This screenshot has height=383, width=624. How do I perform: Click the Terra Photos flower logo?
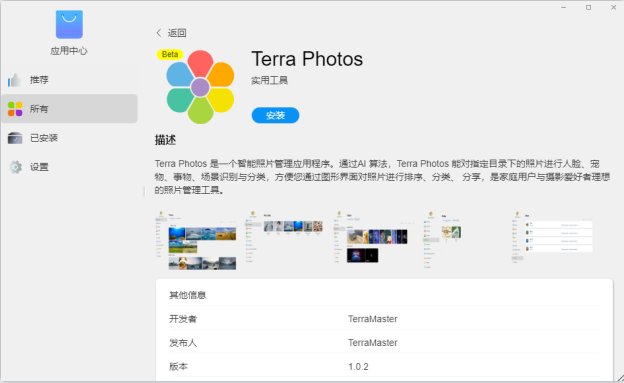[200, 87]
